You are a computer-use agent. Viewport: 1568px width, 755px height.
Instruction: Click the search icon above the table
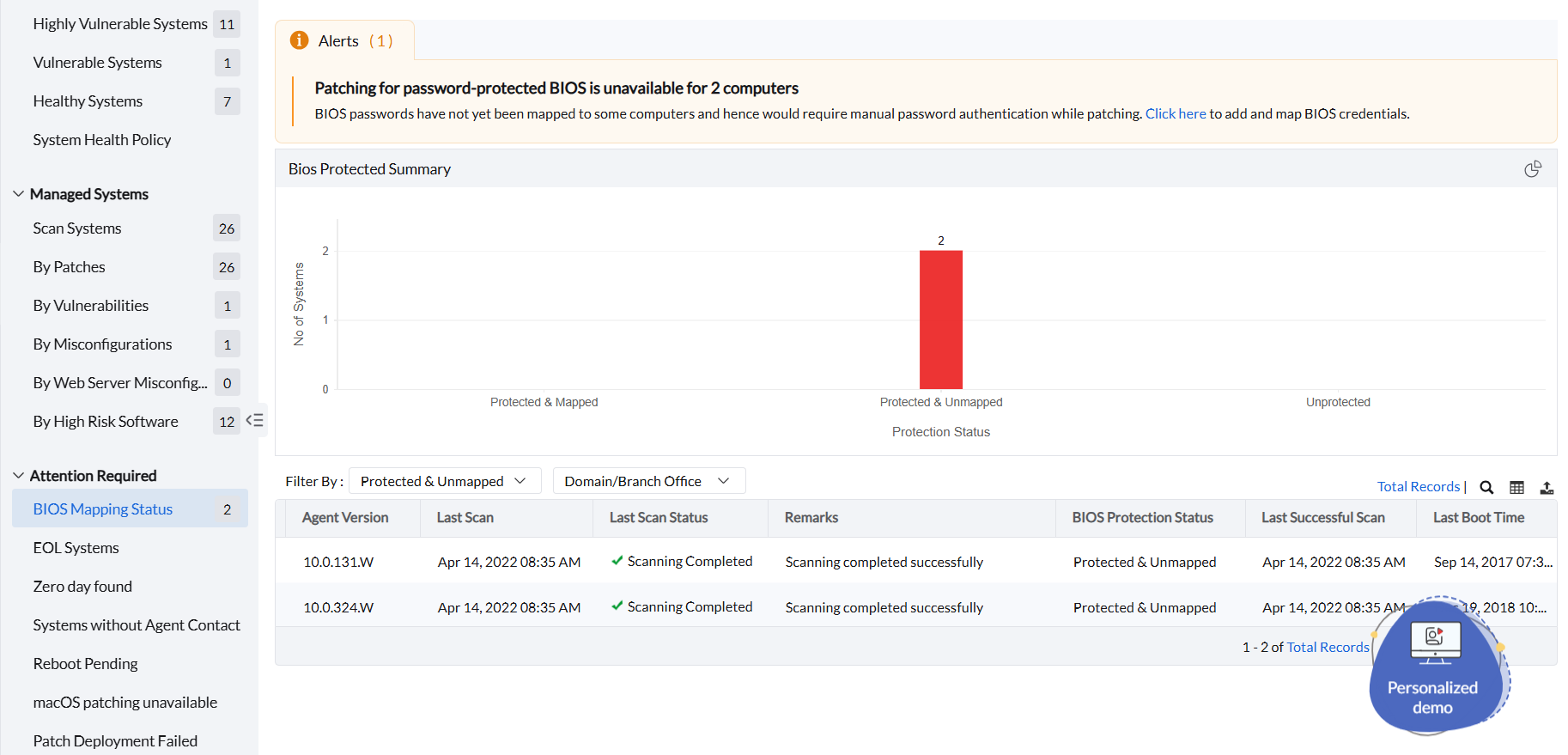(1486, 487)
